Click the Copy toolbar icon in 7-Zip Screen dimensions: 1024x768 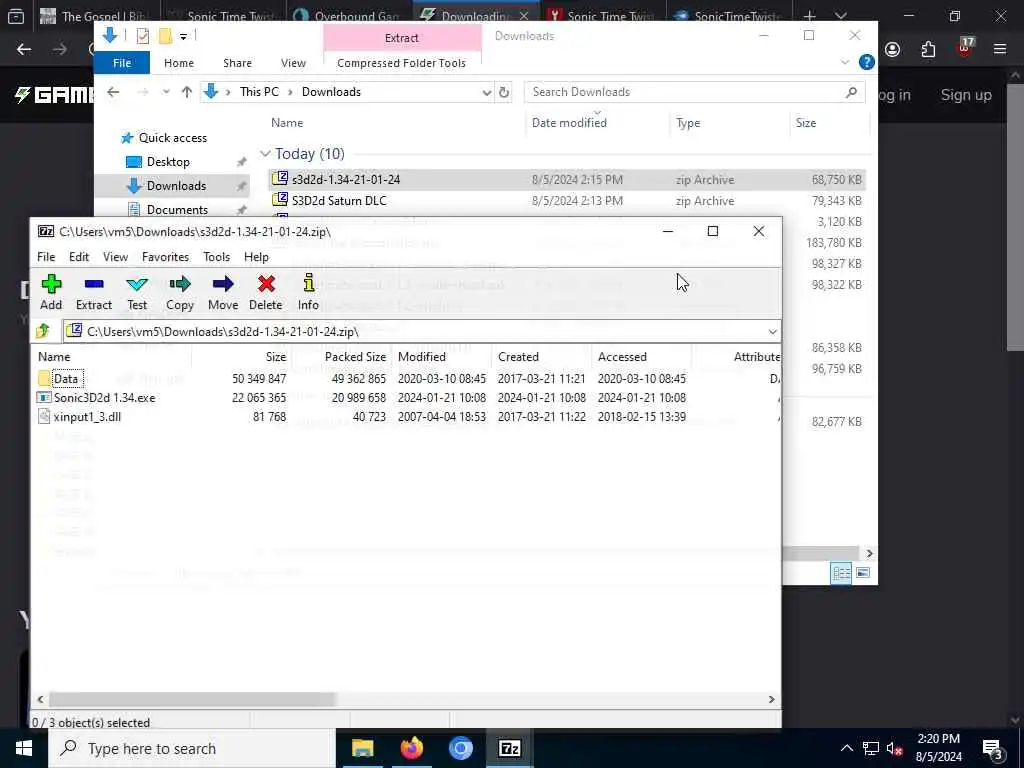pos(180,292)
